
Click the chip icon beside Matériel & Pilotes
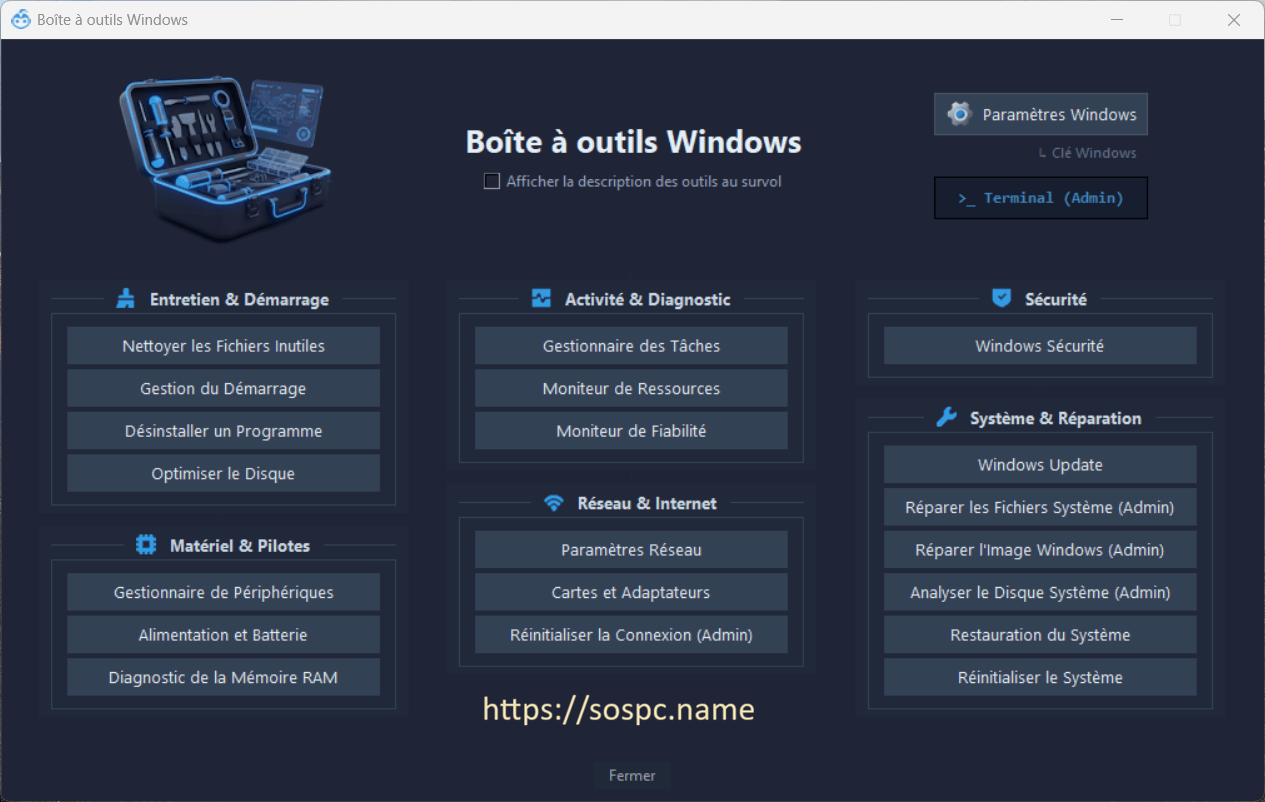click(x=146, y=545)
